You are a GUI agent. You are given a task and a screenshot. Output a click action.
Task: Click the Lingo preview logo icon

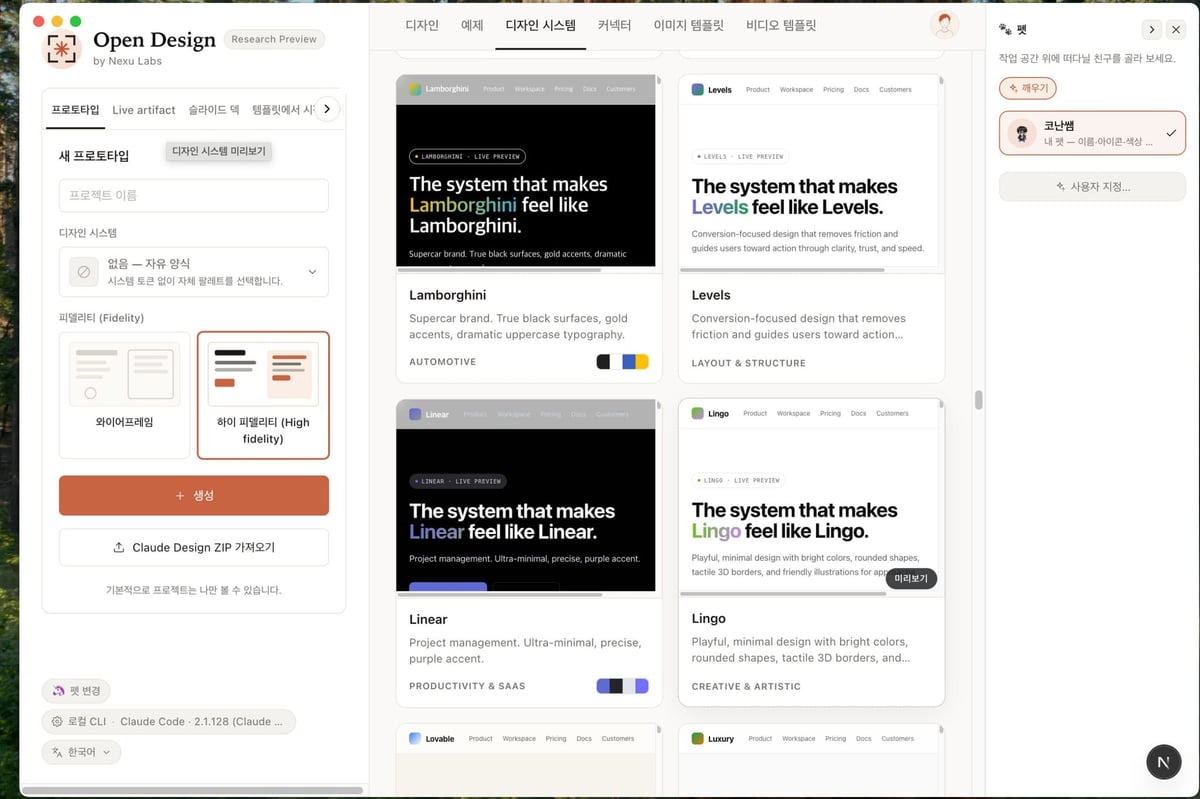[x=697, y=413]
